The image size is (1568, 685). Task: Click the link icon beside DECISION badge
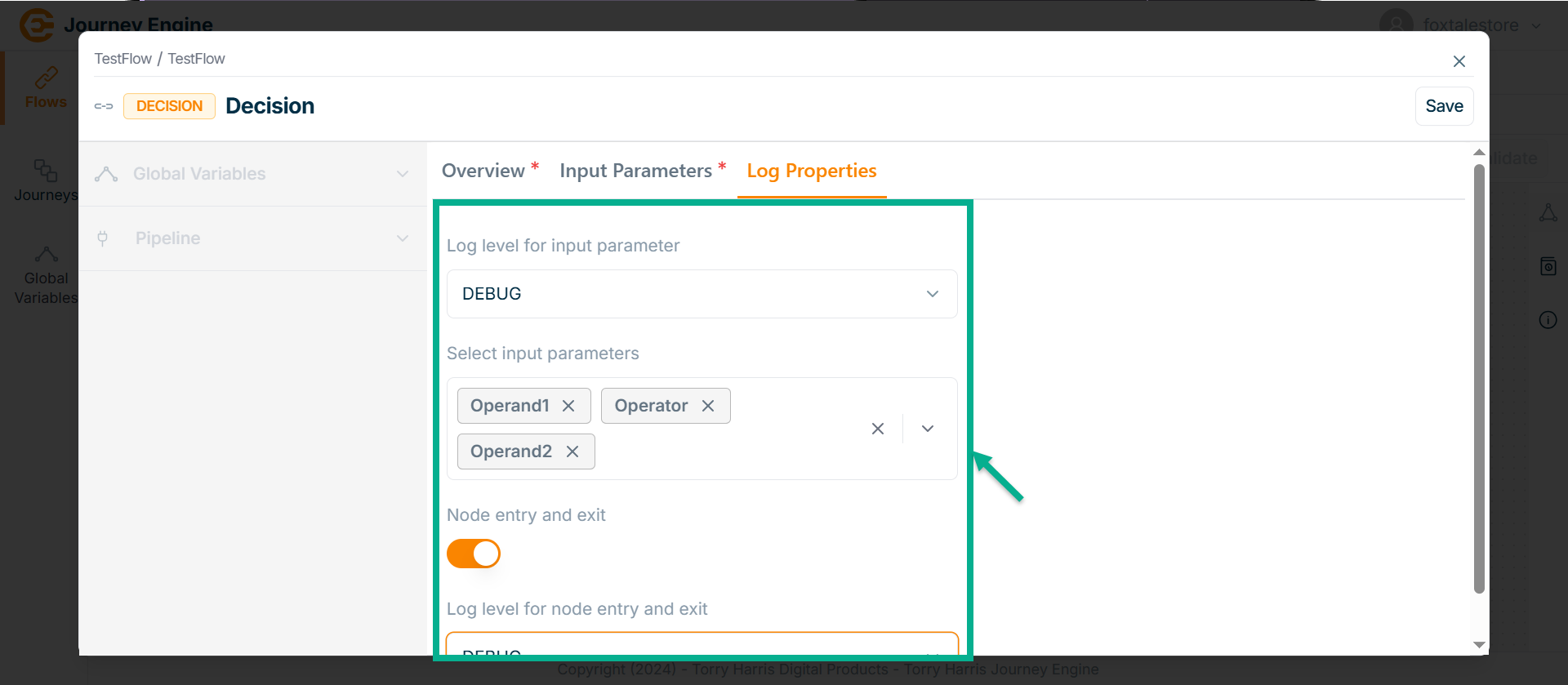tap(104, 106)
